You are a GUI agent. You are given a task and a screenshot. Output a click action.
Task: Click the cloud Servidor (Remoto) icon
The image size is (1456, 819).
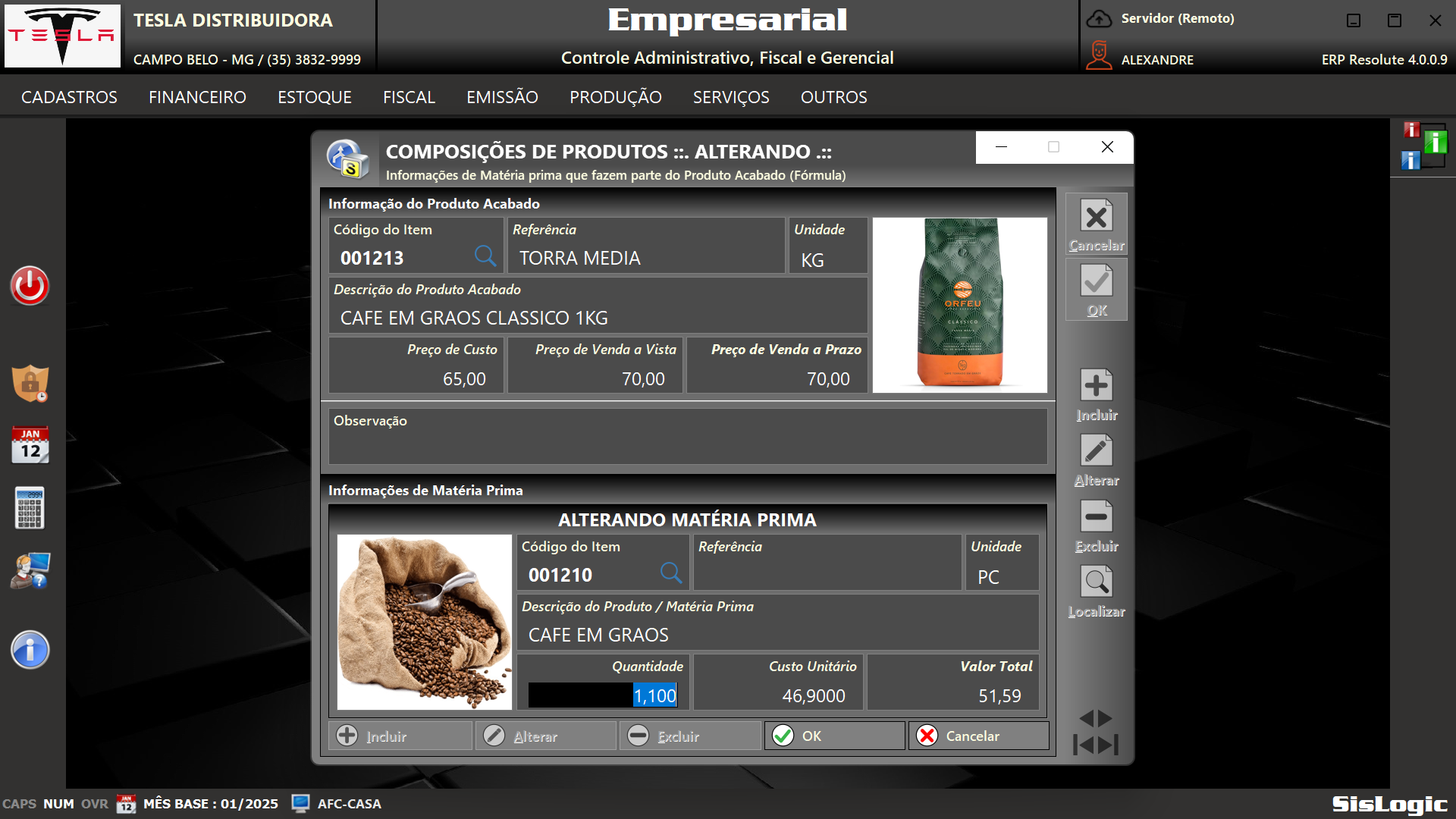[x=1099, y=19]
